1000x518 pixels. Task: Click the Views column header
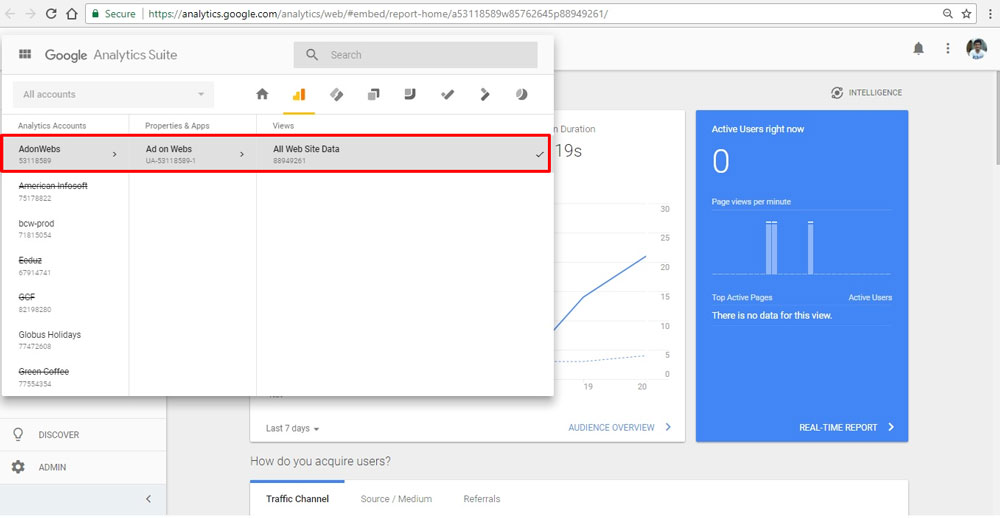tap(283, 126)
